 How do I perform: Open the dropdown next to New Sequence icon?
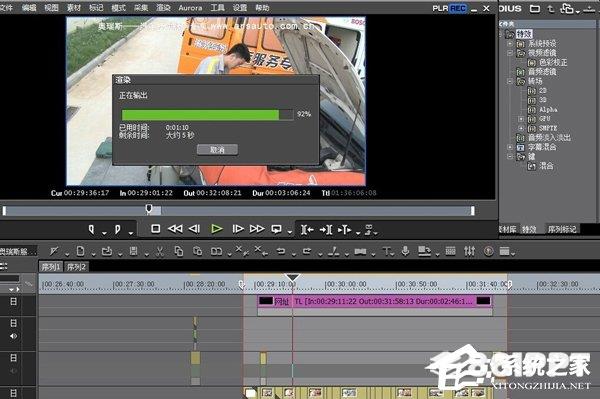click(93, 254)
